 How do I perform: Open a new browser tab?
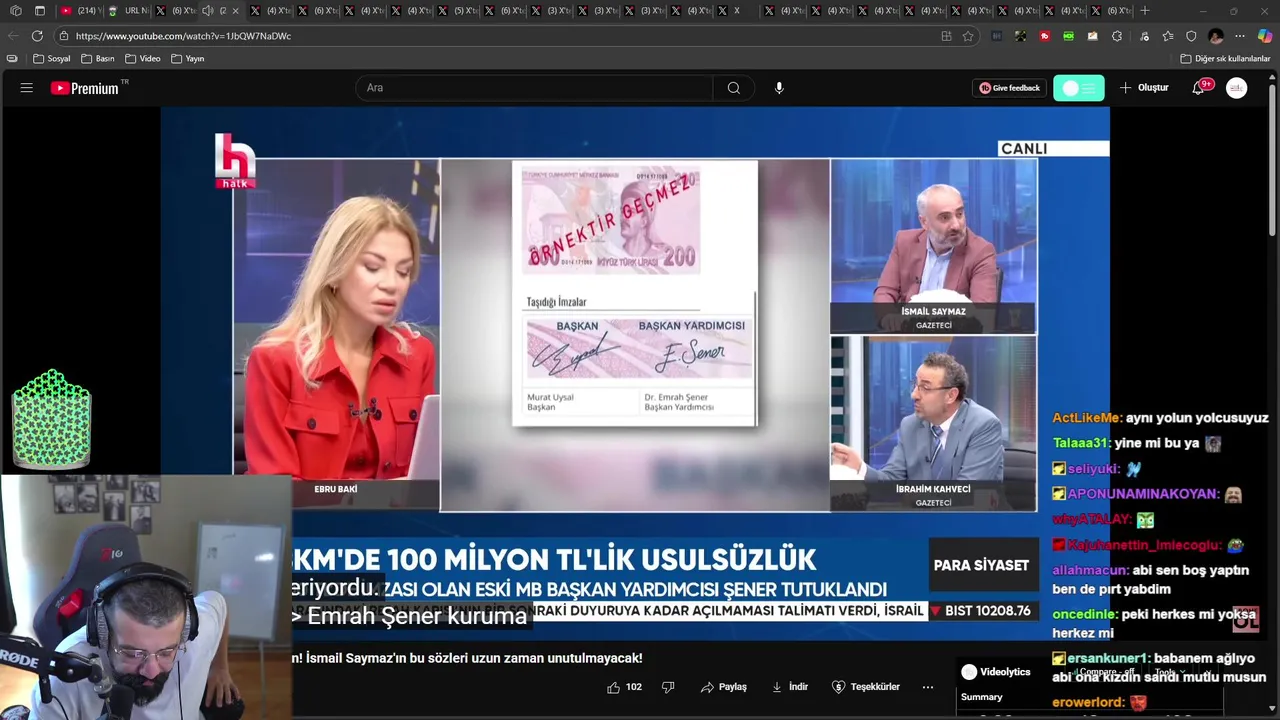(1145, 11)
